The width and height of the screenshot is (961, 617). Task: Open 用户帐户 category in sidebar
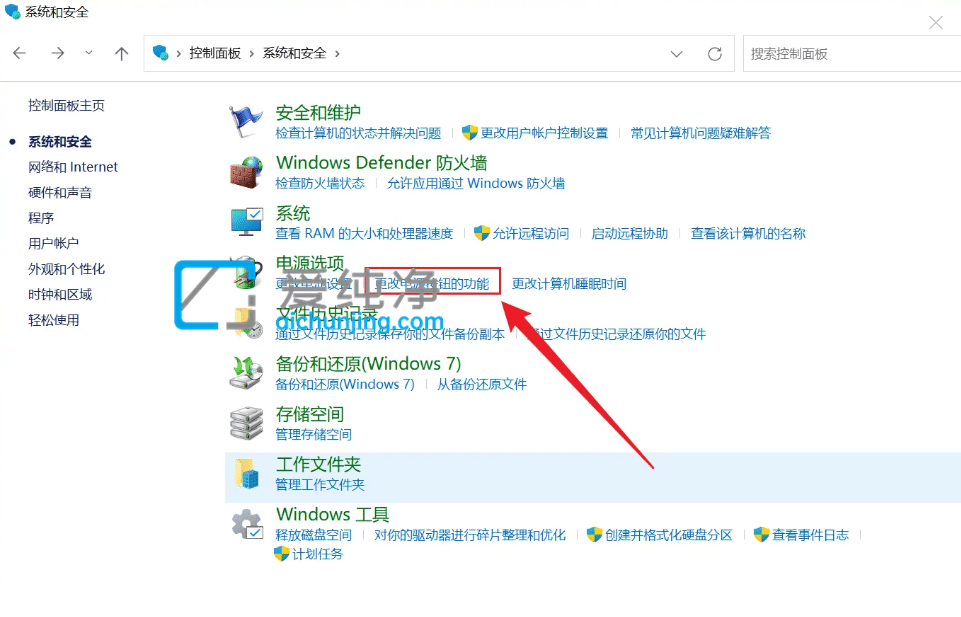point(53,243)
